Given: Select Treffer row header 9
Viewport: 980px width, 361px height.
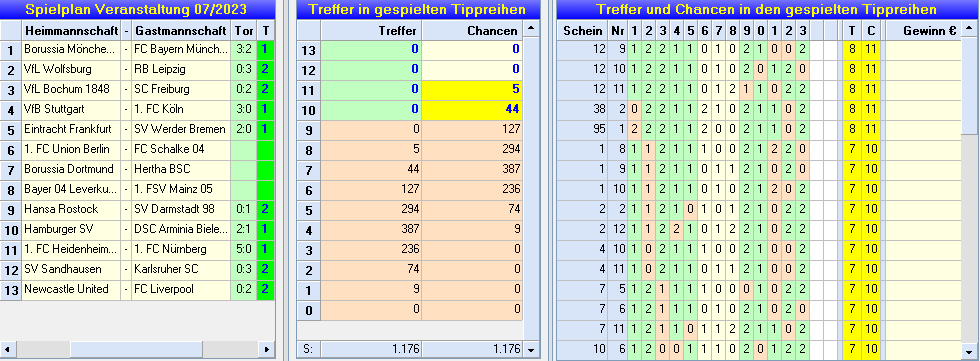Looking at the screenshot, I should pos(309,129).
